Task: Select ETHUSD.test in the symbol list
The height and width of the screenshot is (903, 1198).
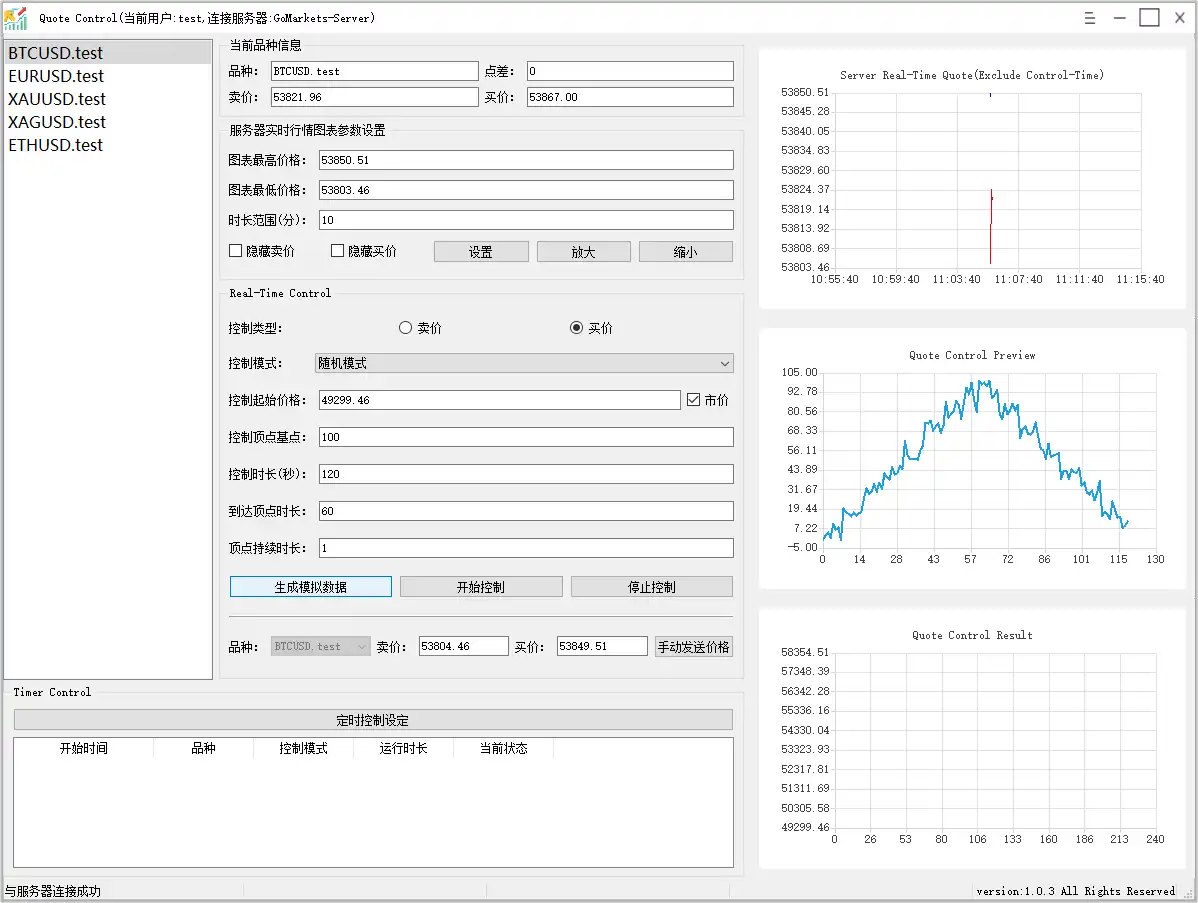Action: [56, 145]
